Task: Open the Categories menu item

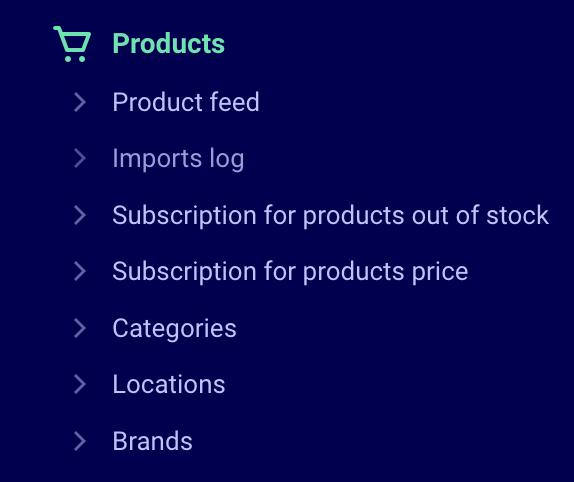Action: (174, 329)
